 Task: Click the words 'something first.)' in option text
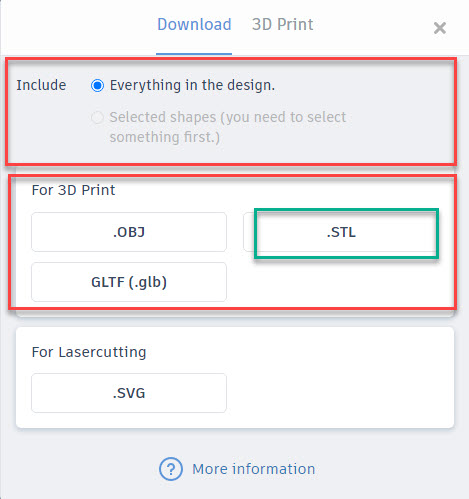coord(165,137)
